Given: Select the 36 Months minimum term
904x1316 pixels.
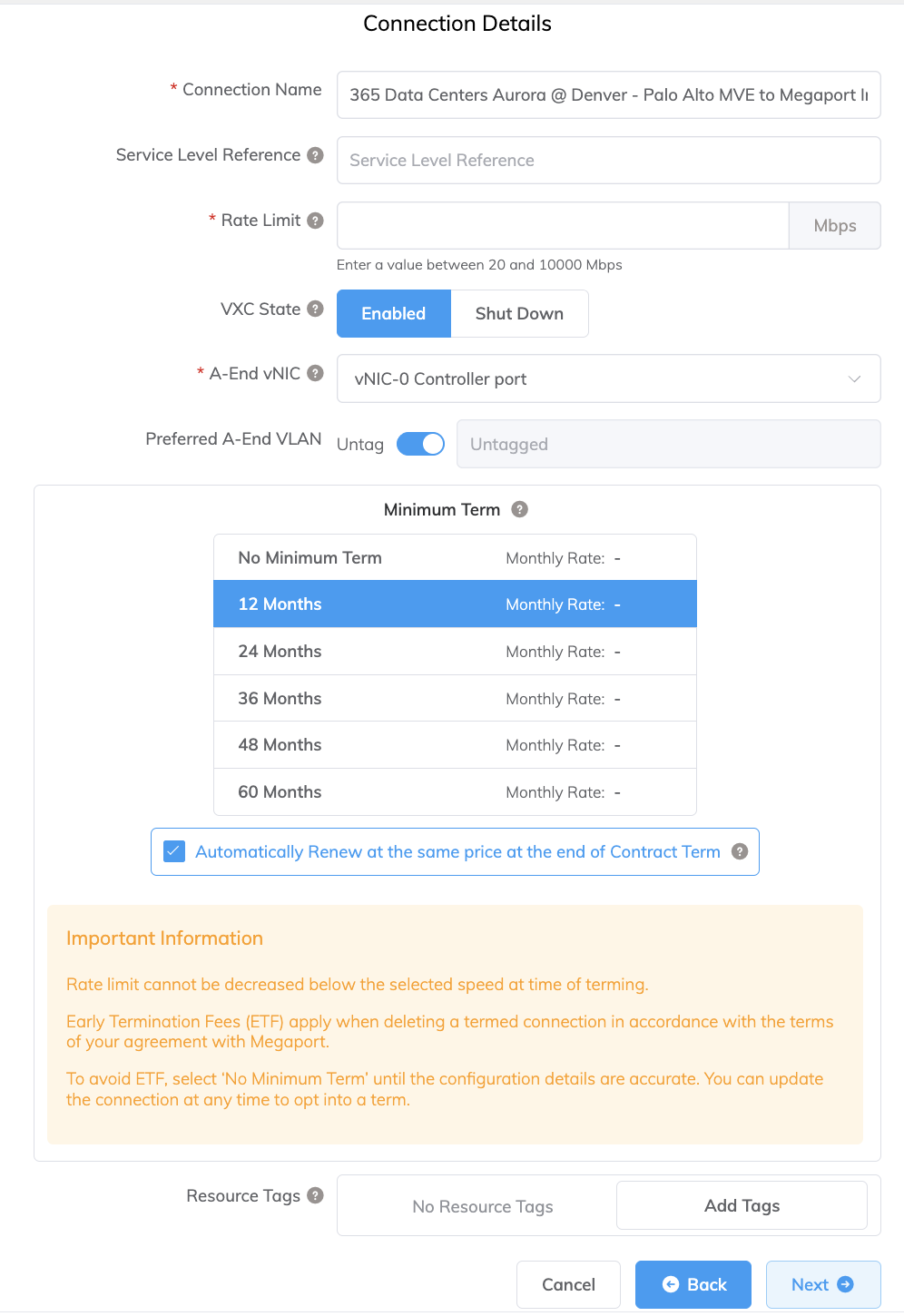Looking at the screenshot, I should (x=454, y=698).
